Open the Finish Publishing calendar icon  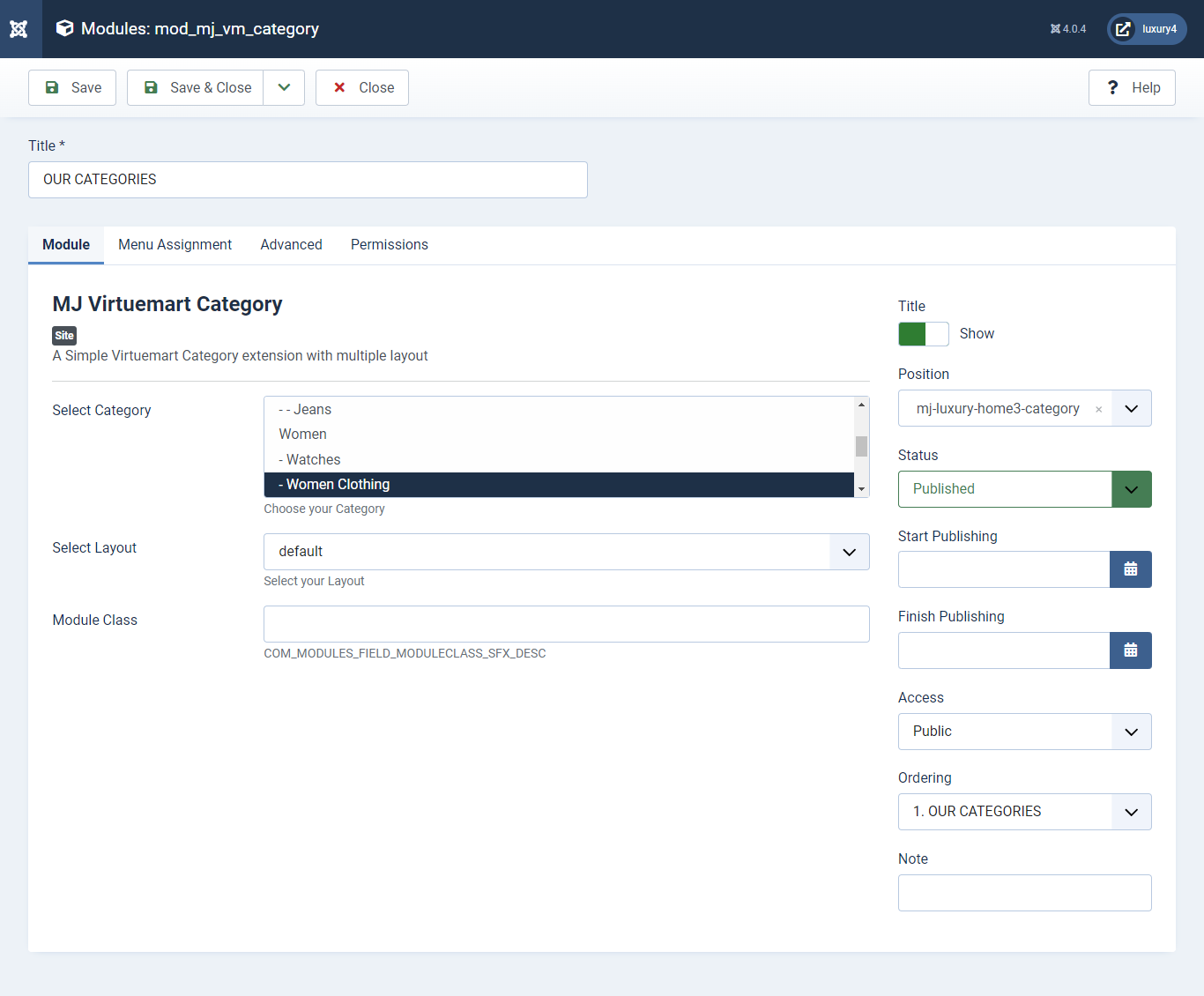click(1131, 650)
